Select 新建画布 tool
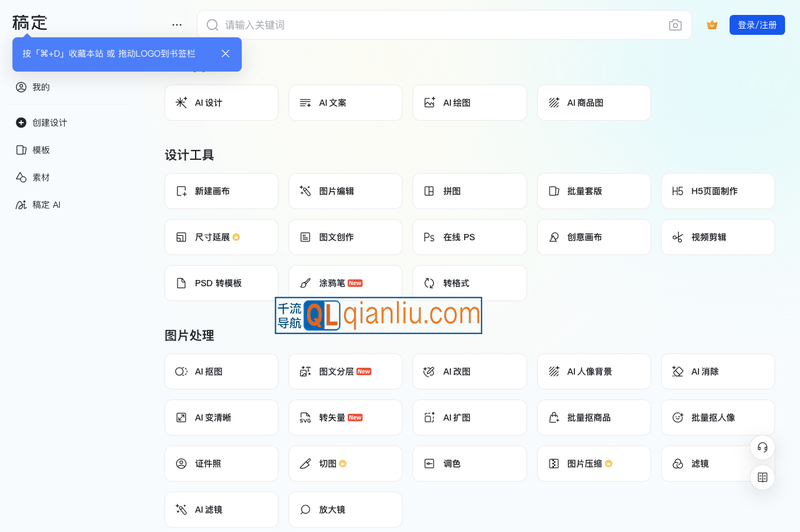Image resolution: width=800 pixels, height=532 pixels. coord(221,191)
